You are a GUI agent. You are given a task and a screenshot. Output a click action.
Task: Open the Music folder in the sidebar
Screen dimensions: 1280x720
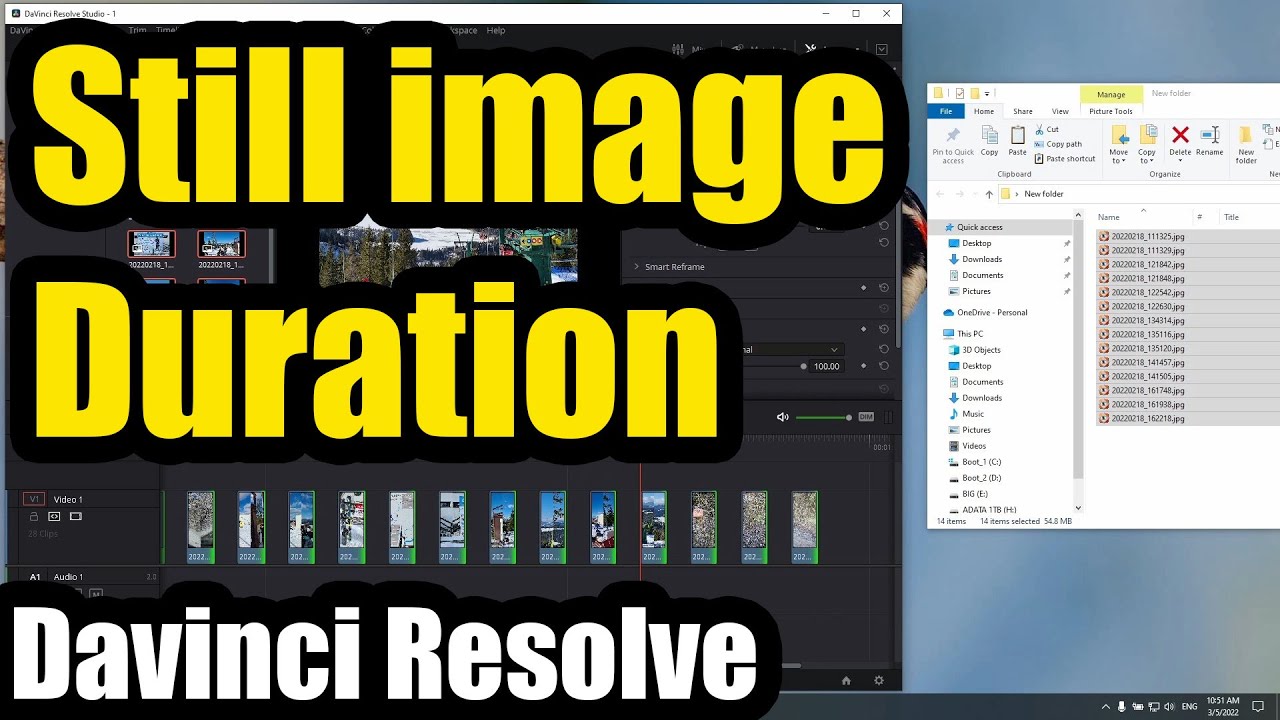(966, 414)
